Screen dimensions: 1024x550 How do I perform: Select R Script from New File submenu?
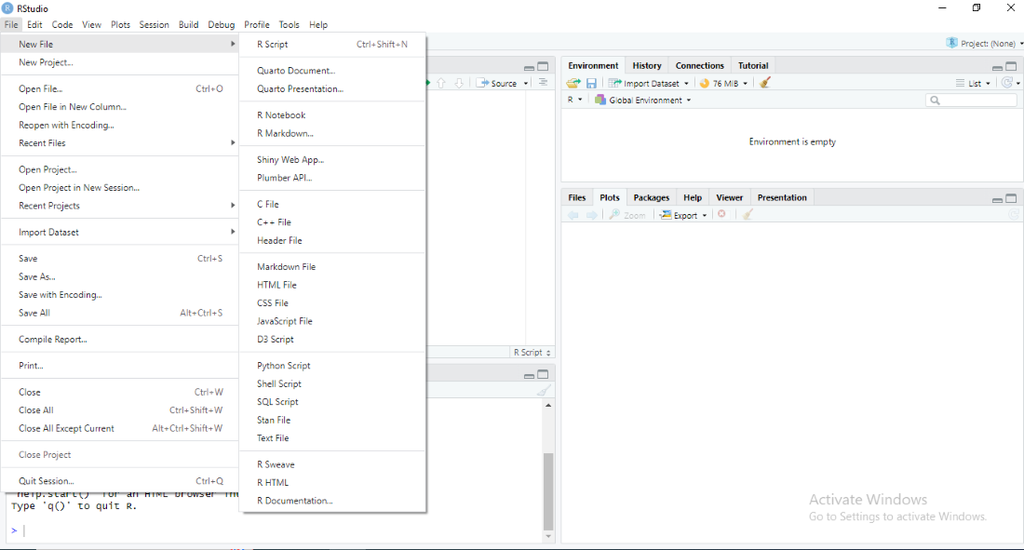click(x=332, y=44)
